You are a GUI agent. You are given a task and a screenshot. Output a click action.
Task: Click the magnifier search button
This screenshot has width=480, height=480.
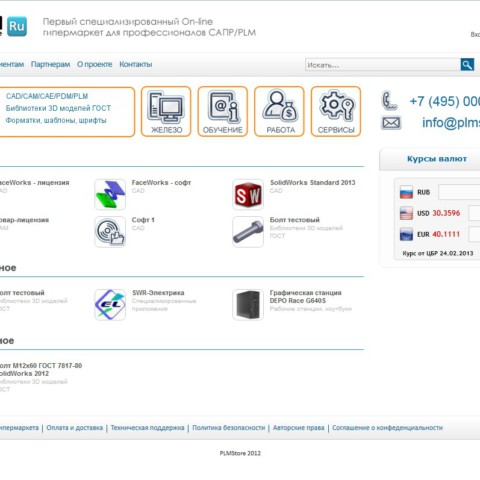(467, 65)
